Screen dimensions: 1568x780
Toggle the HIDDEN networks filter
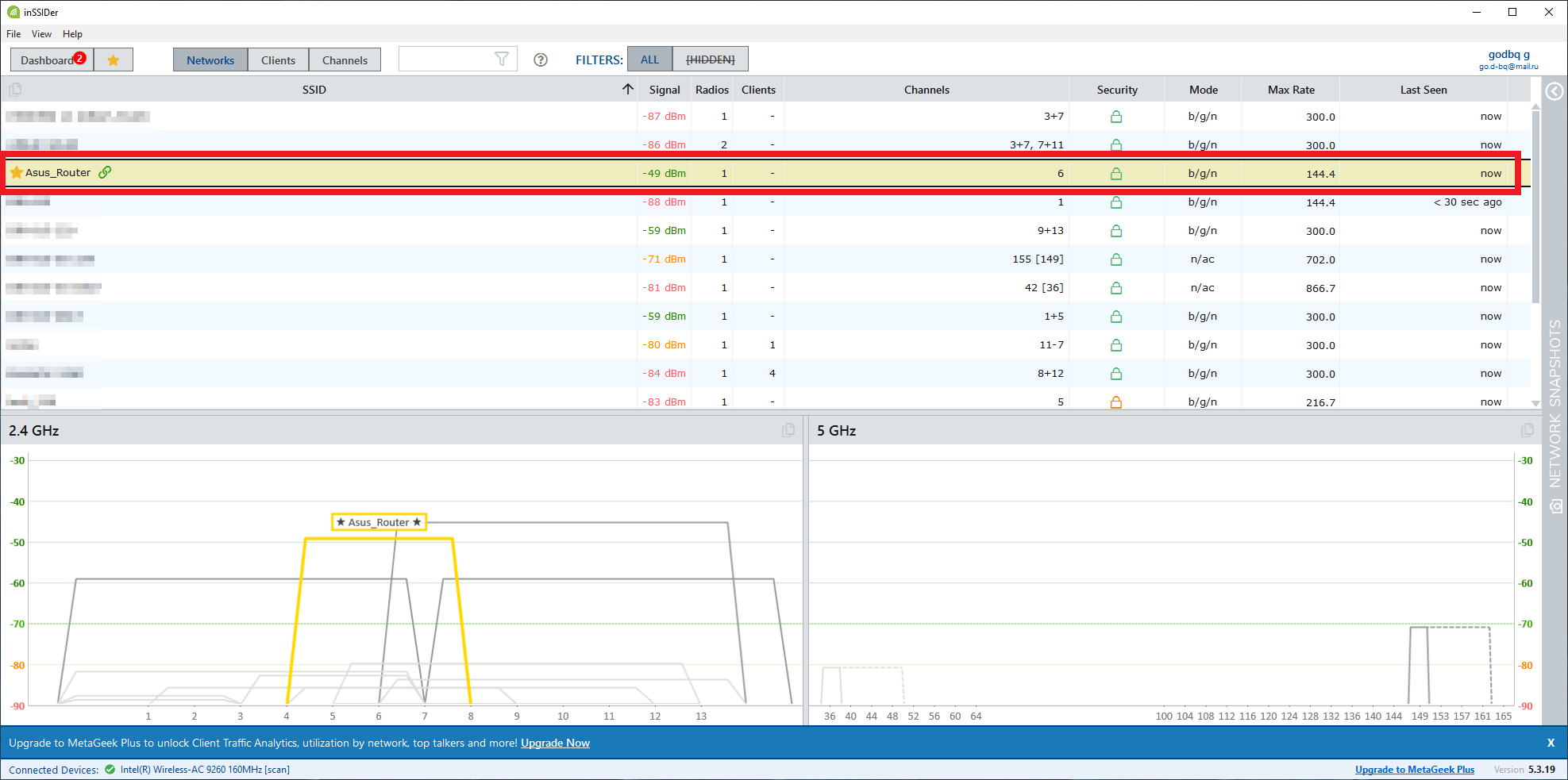(710, 60)
